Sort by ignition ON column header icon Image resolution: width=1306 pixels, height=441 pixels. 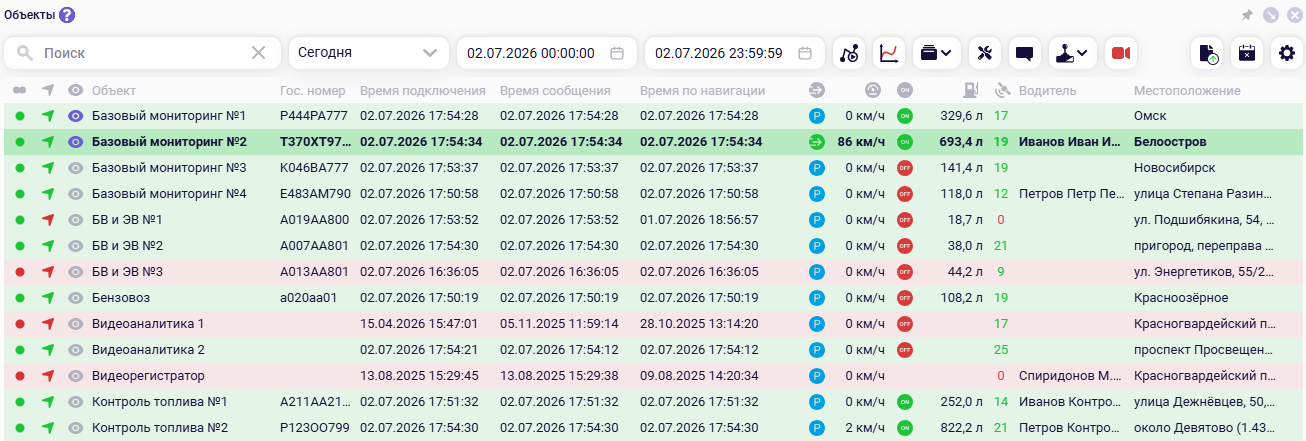coord(904,91)
